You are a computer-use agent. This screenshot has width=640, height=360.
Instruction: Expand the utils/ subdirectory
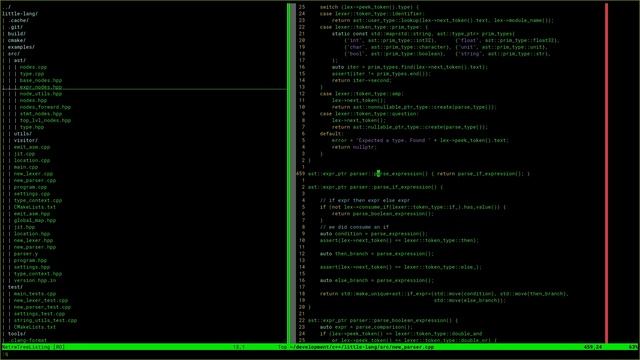(x=22, y=134)
